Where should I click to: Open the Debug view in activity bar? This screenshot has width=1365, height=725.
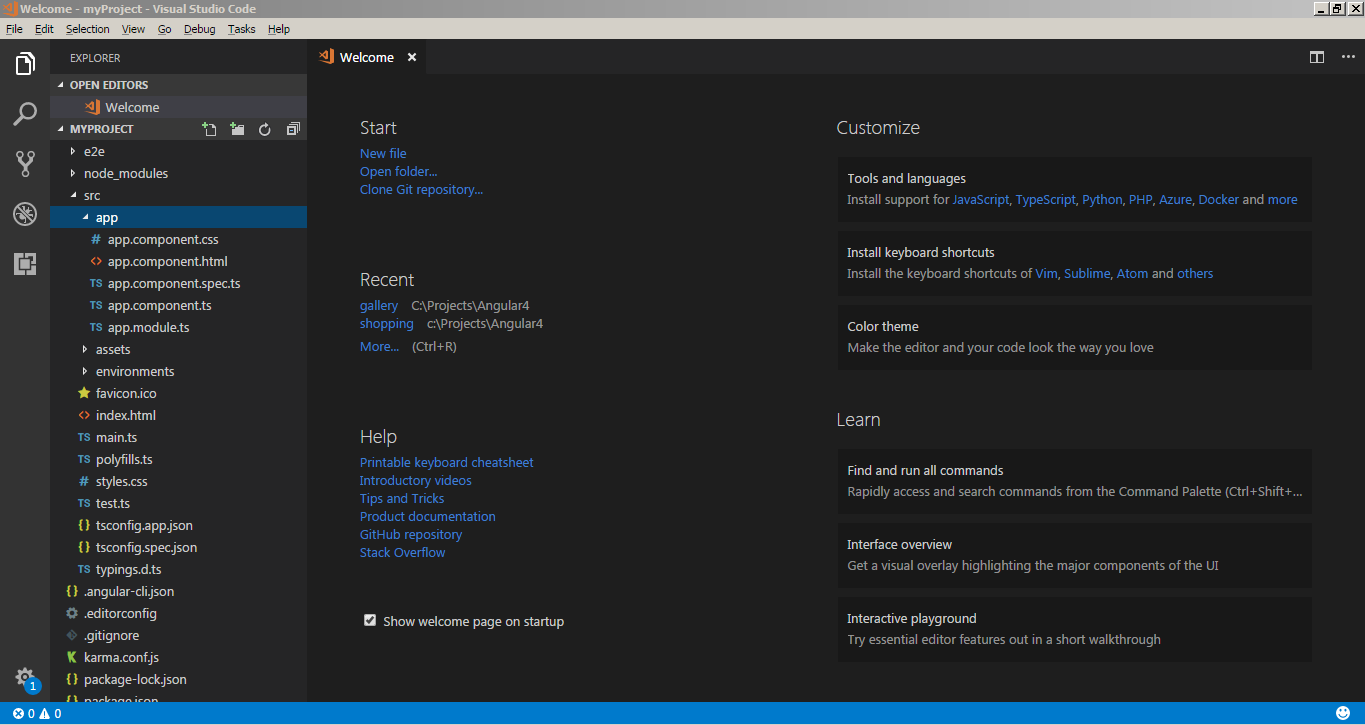25,214
